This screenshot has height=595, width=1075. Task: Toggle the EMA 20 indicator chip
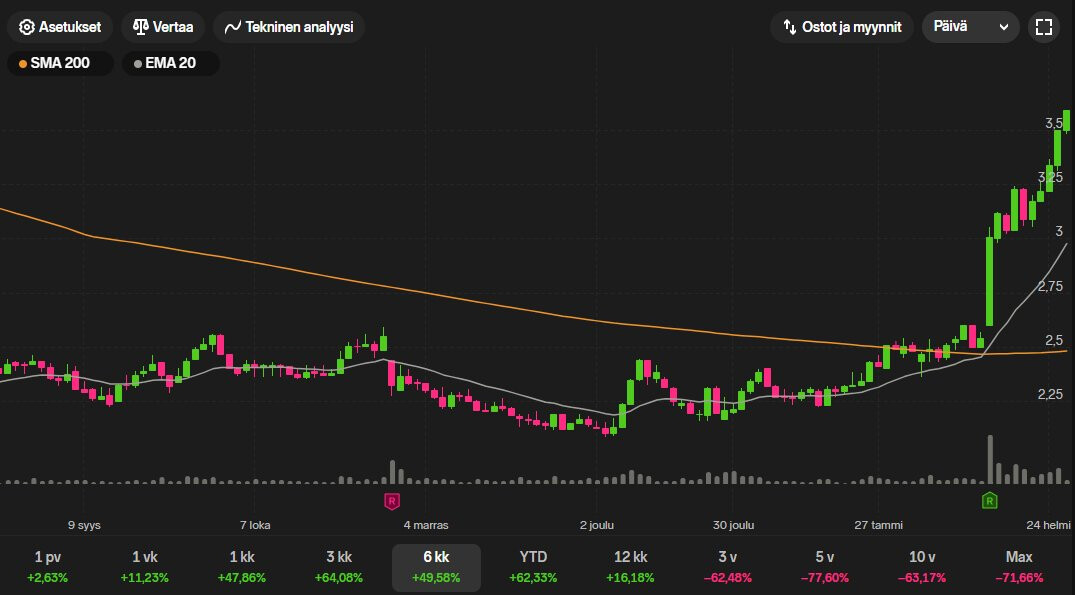(x=170, y=64)
